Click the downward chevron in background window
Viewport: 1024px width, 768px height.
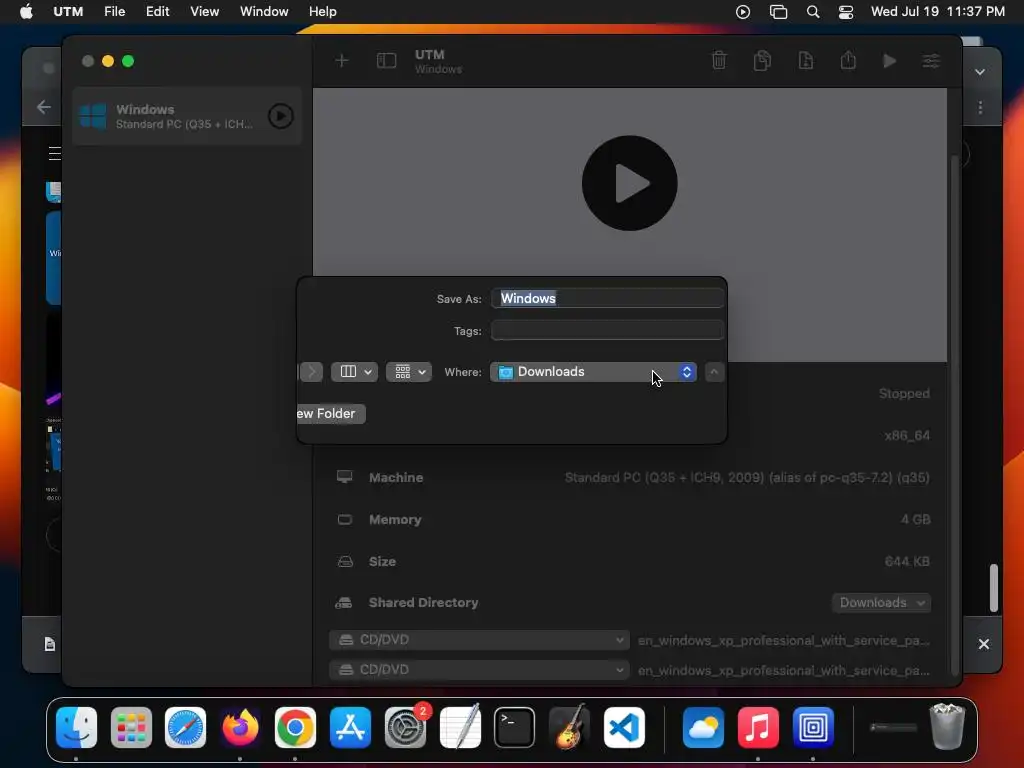click(x=980, y=72)
